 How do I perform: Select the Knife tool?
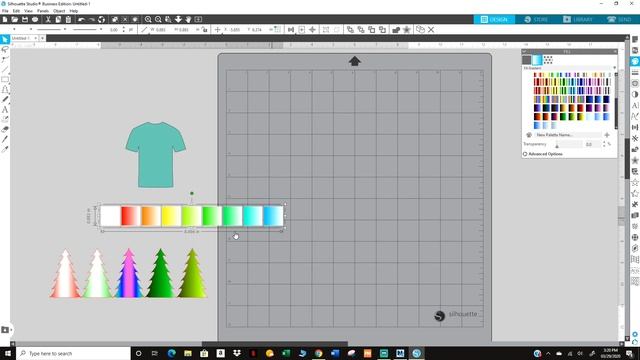click(5, 140)
